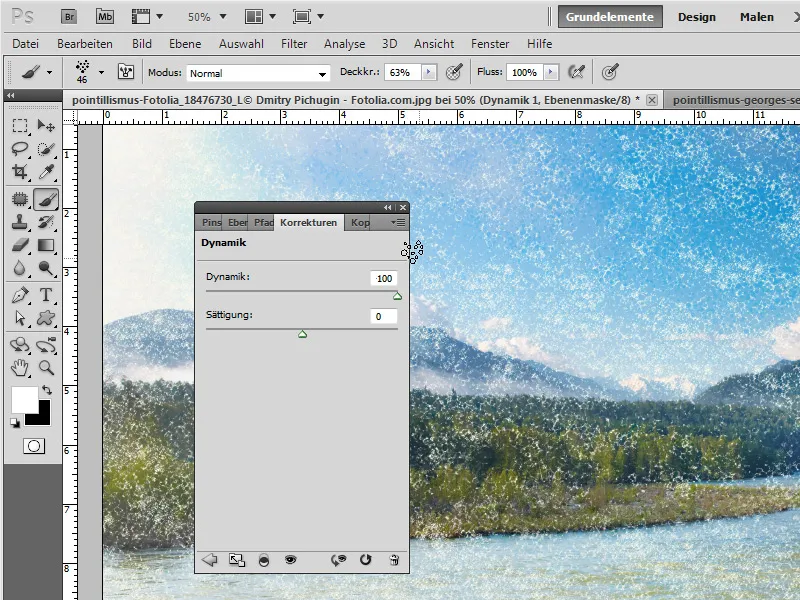Open Mini Bridge via the Mb icon
Image resolution: width=800 pixels, height=600 pixels.
point(105,17)
